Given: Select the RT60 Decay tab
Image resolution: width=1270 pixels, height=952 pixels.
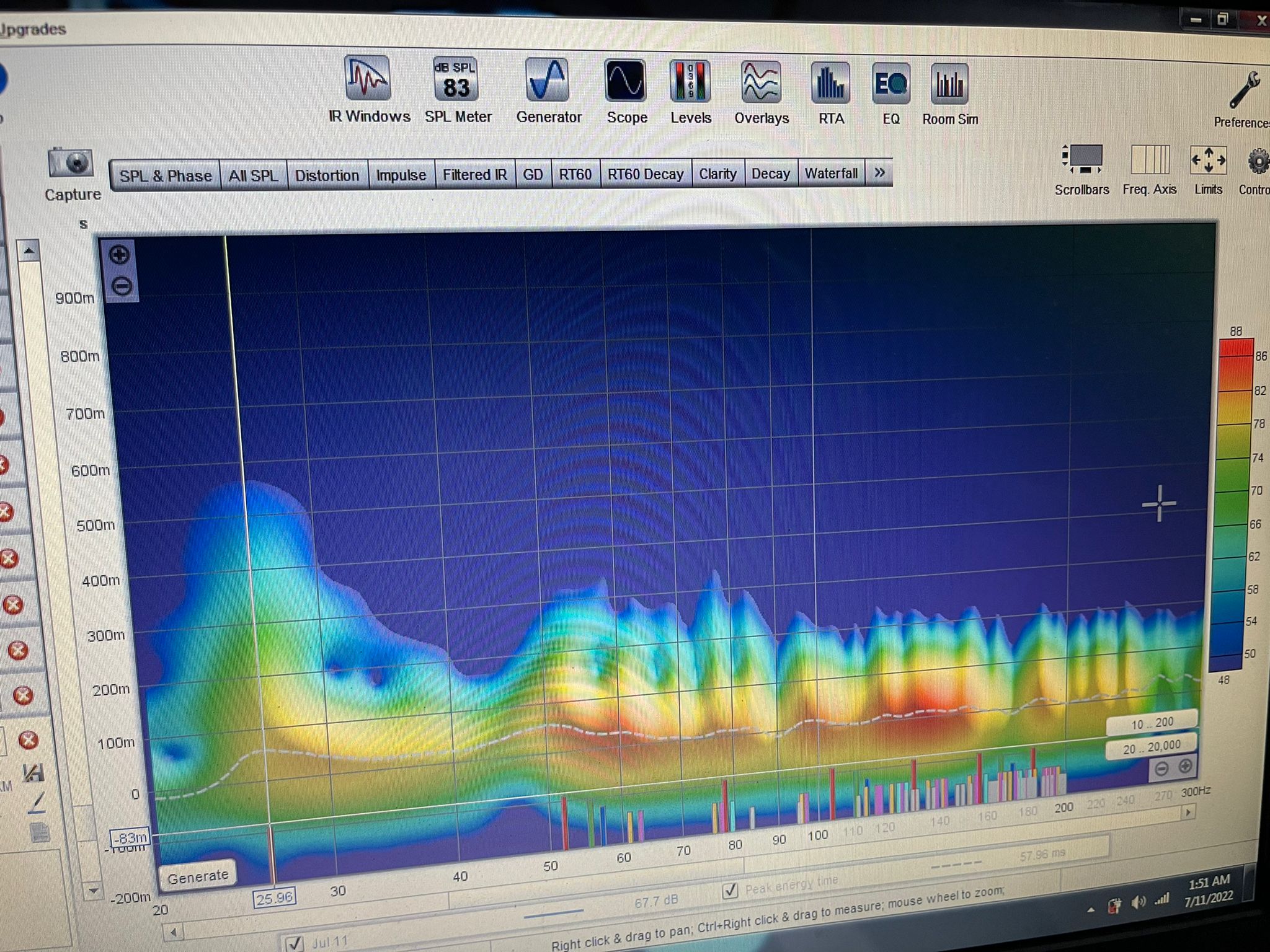Looking at the screenshot, I should [645, 174].
